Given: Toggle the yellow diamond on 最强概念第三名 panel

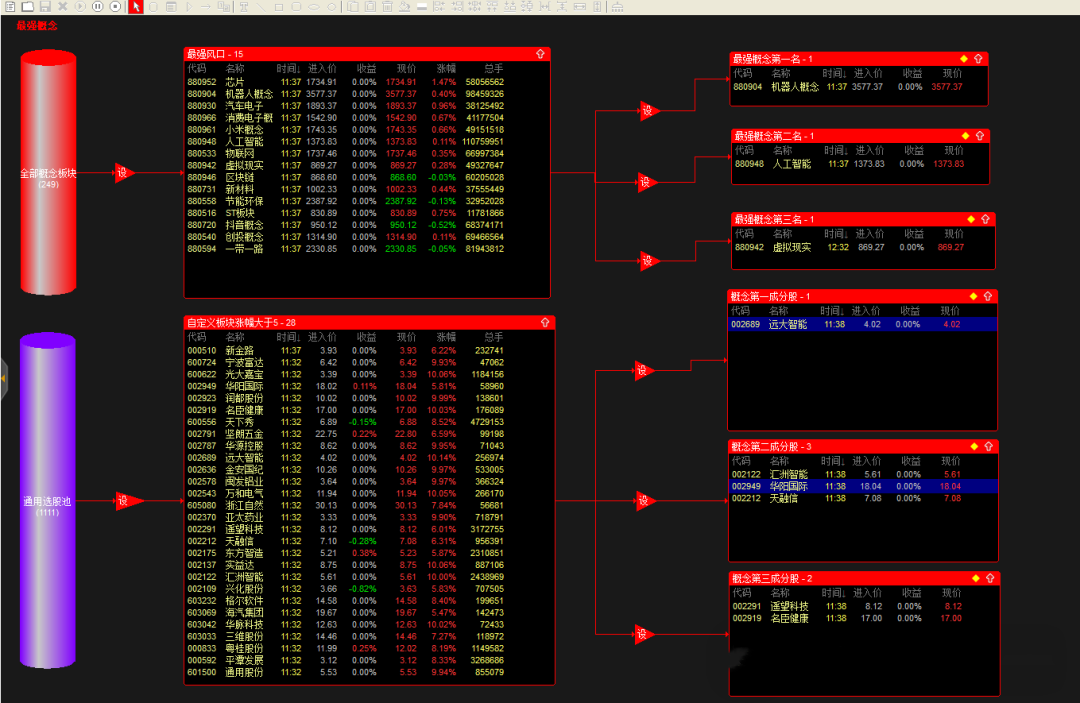Looking at the screenshot, I should point(969,219).
